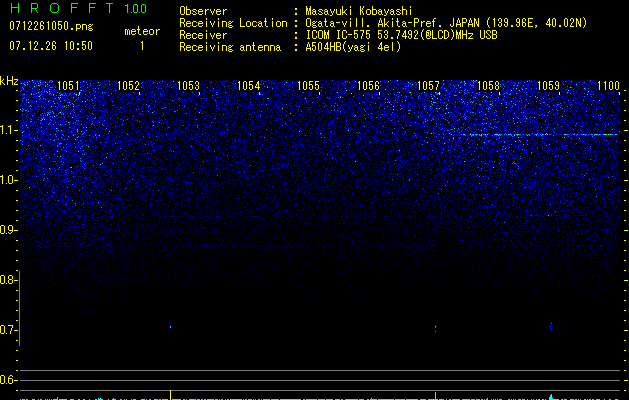Click the 1.0 kHz frequency axis label
Screen dimensions: 629x400
click(x=7, y=180)
